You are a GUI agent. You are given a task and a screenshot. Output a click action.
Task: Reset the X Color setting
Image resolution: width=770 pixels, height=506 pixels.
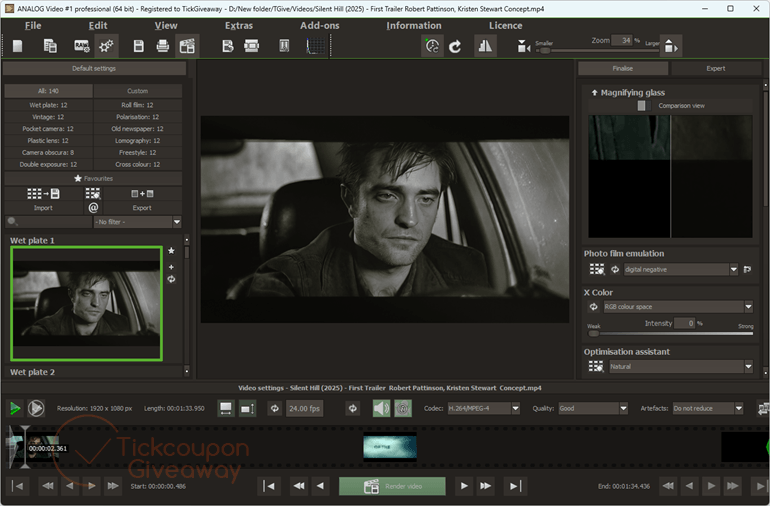pyautogui.click(x=594, y=307)
